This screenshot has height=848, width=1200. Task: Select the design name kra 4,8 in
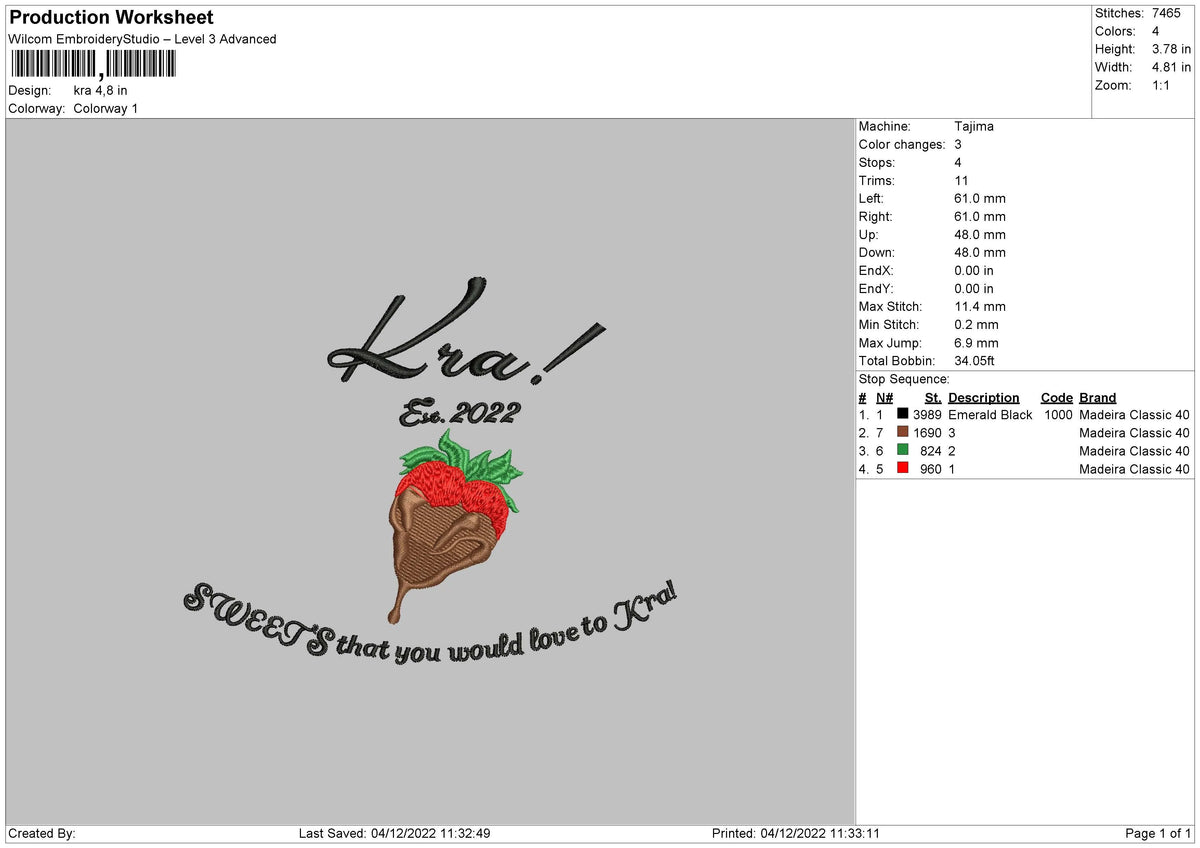click(x=100, y=90)
